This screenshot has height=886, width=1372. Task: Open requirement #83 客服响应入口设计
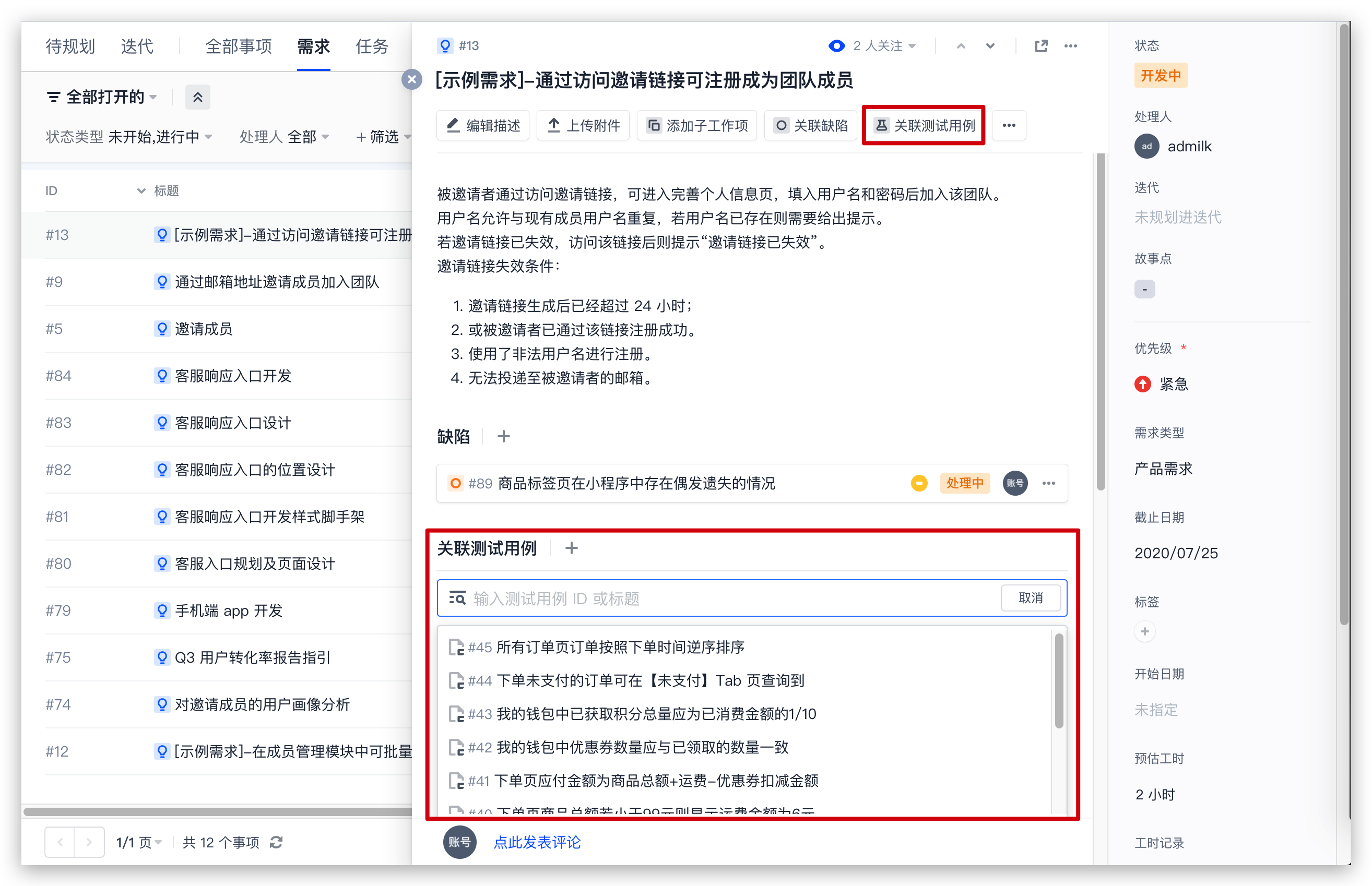[x=233, y=423]
